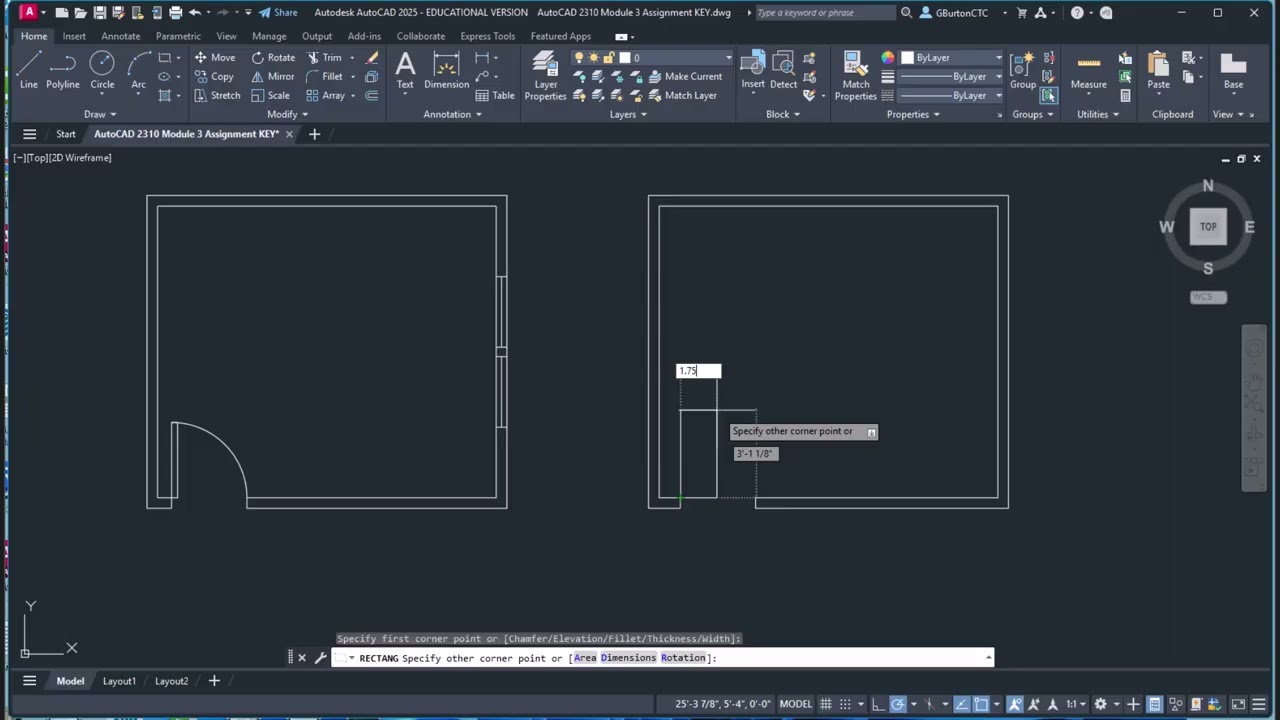The height and width of the screenshot is (720, 1280).
Task: Select the Circle tool
Action: (102, 70)
